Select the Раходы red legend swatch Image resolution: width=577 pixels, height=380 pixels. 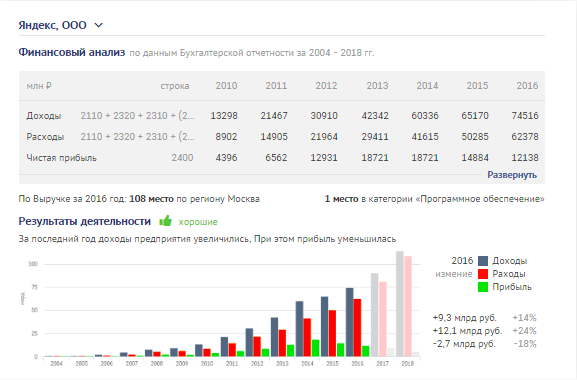(483, 274)
